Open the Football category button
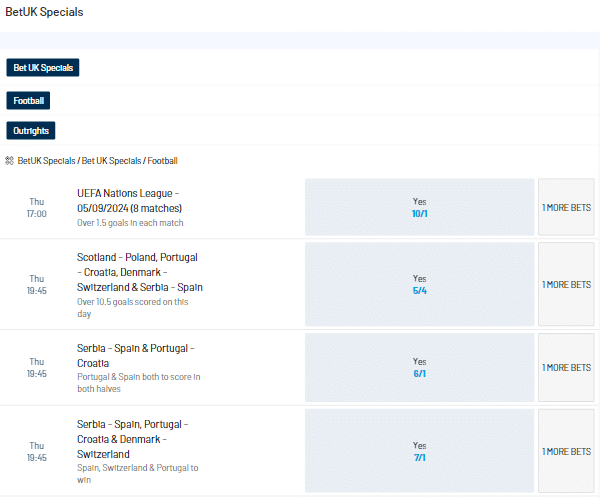 click(28, 101)
